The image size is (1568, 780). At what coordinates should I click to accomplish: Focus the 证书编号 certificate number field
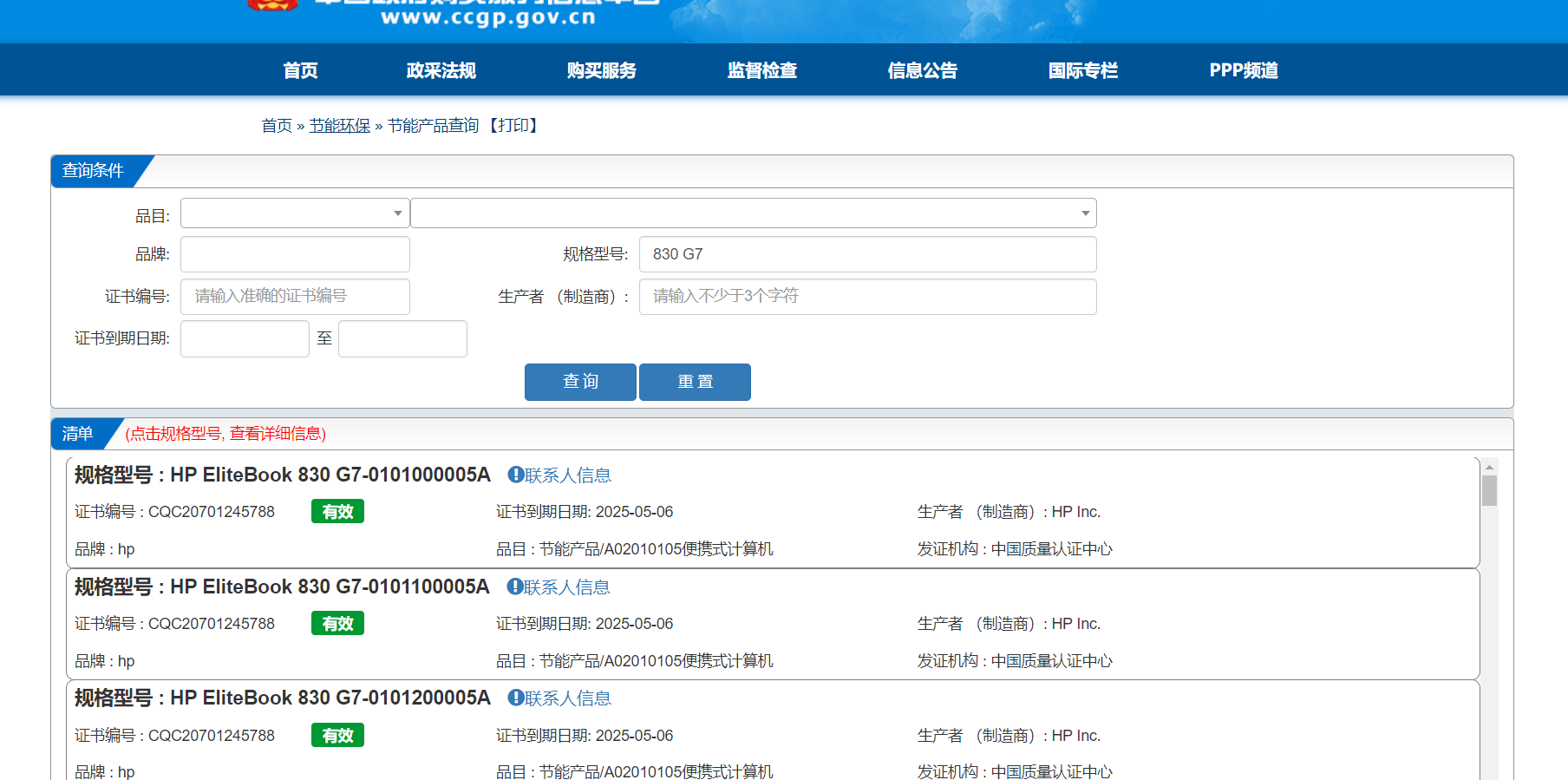click(295, 296)
